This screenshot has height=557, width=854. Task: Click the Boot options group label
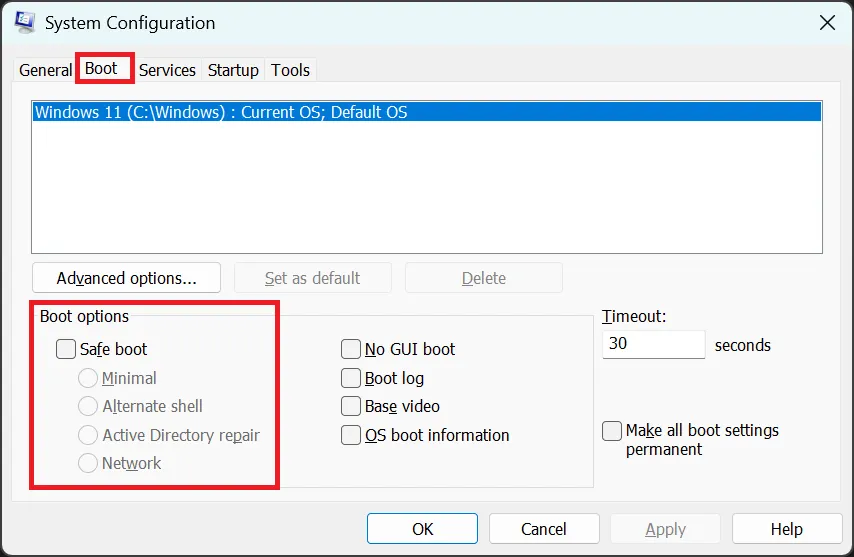84,316
